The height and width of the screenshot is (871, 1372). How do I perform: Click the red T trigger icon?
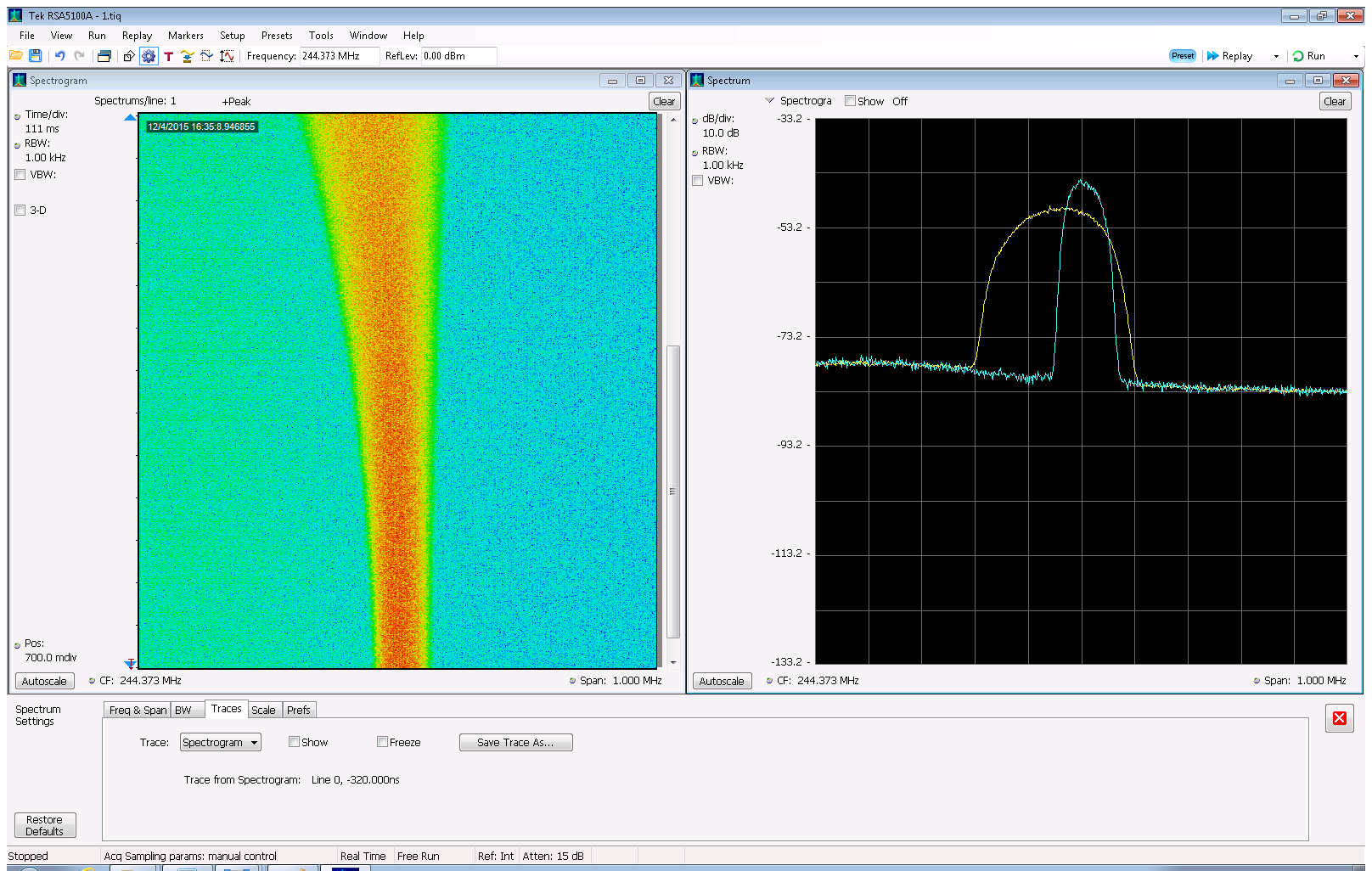[168, 56]
